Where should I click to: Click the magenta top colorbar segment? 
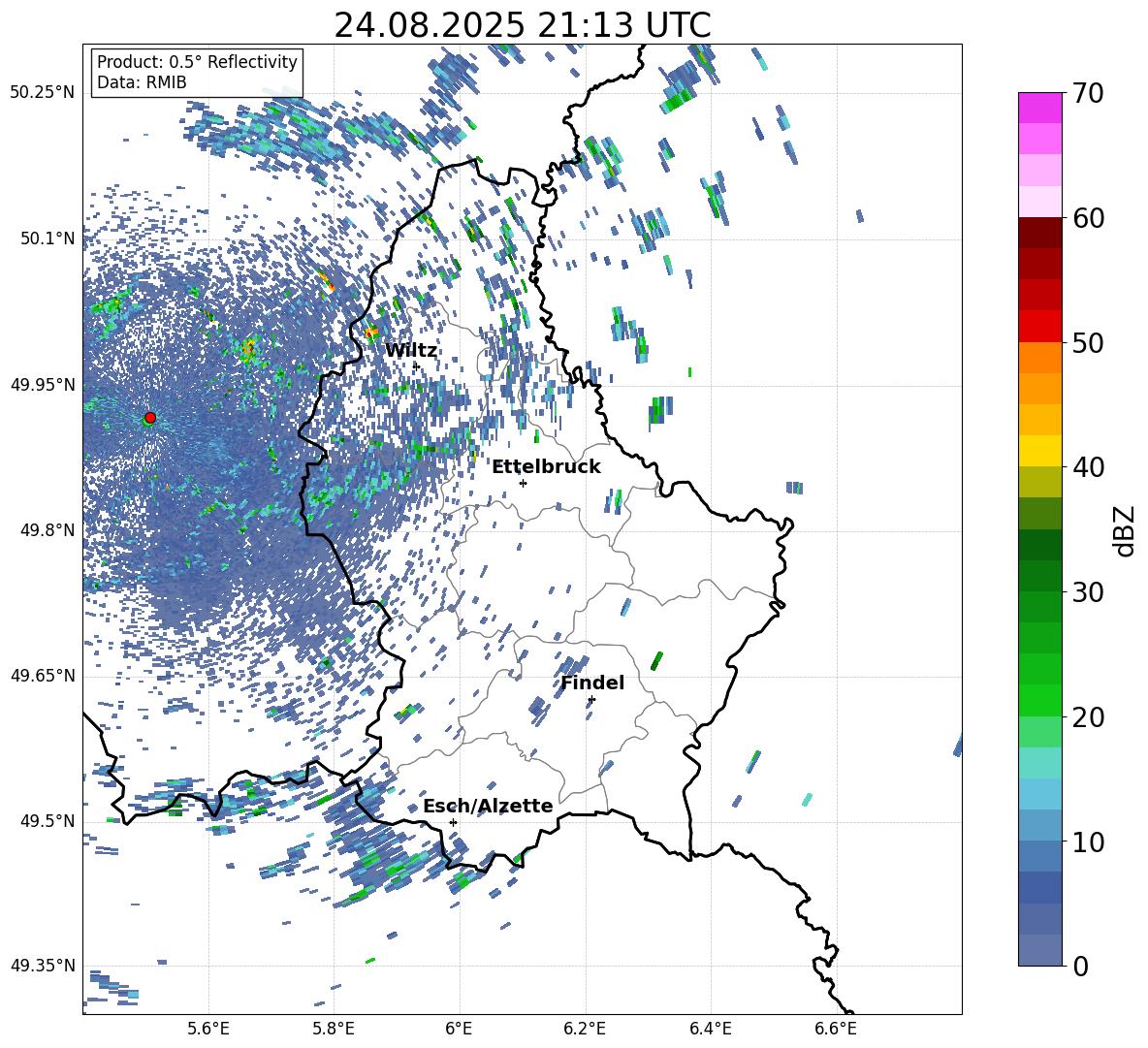(1039, 108)
